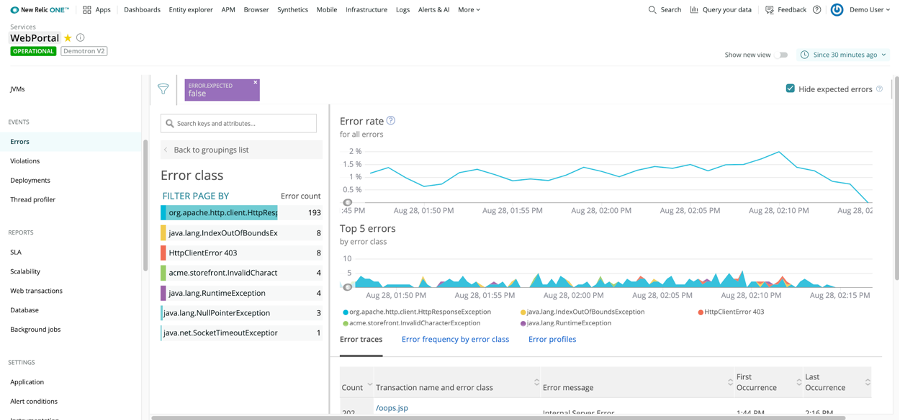Toggle HttpClientError 403 series in legend

click(x=730, y=312)
